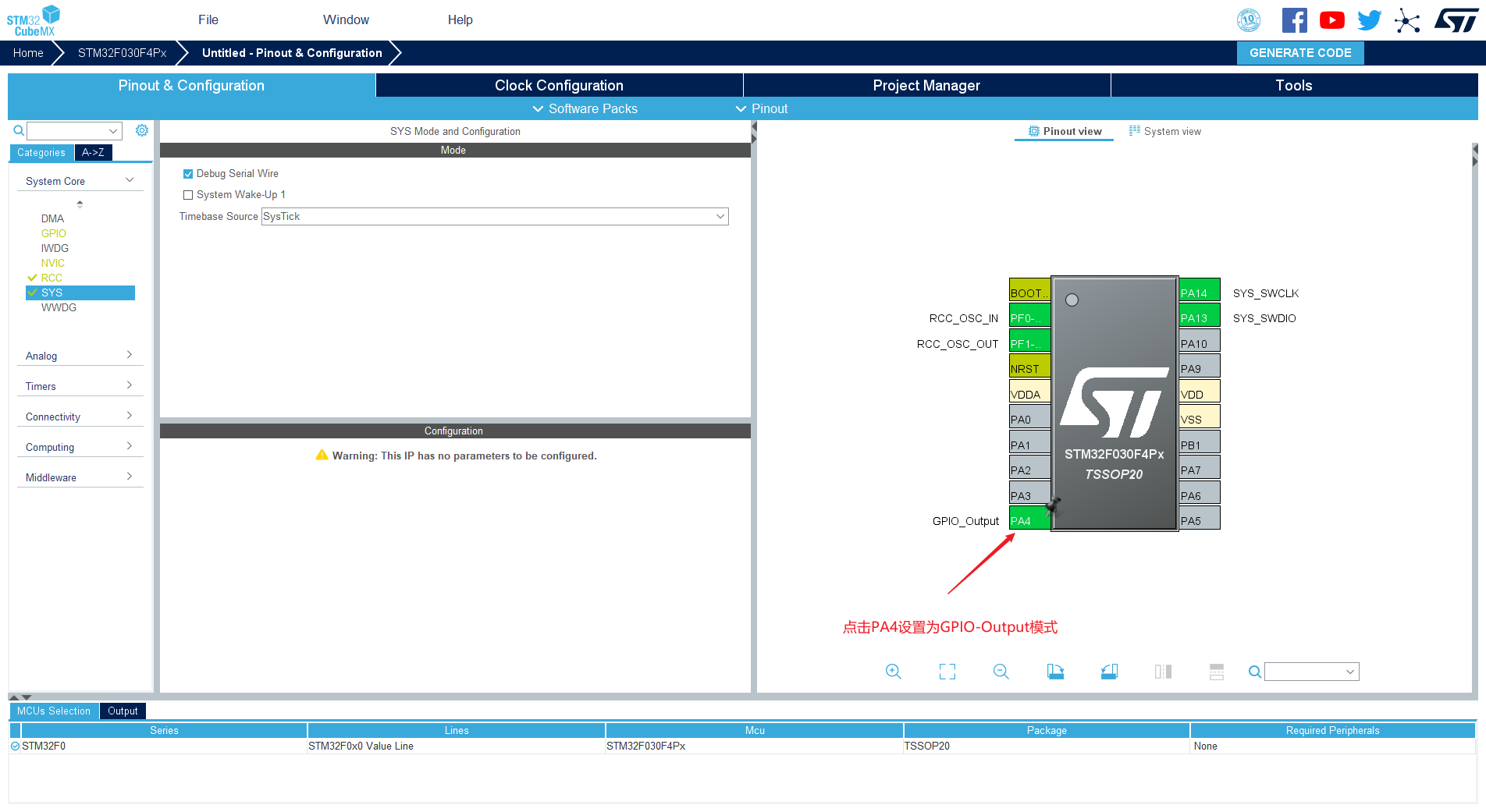Open the Software Packs dropdown
Viewport: 1486px width, 812px height.
coord(585,108)
